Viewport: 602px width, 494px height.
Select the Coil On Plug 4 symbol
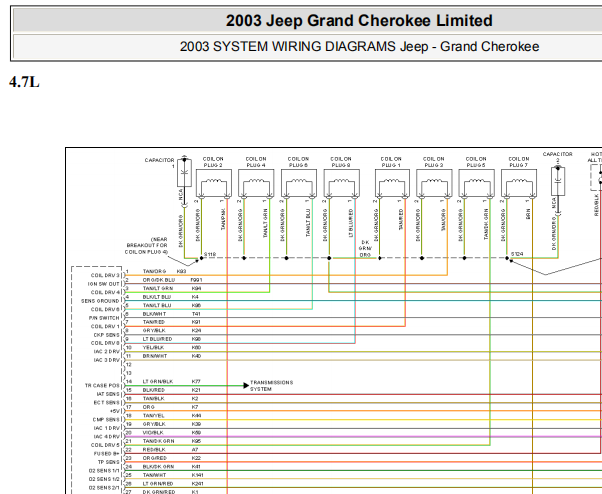pyautogui.click(x=256, y=184)
